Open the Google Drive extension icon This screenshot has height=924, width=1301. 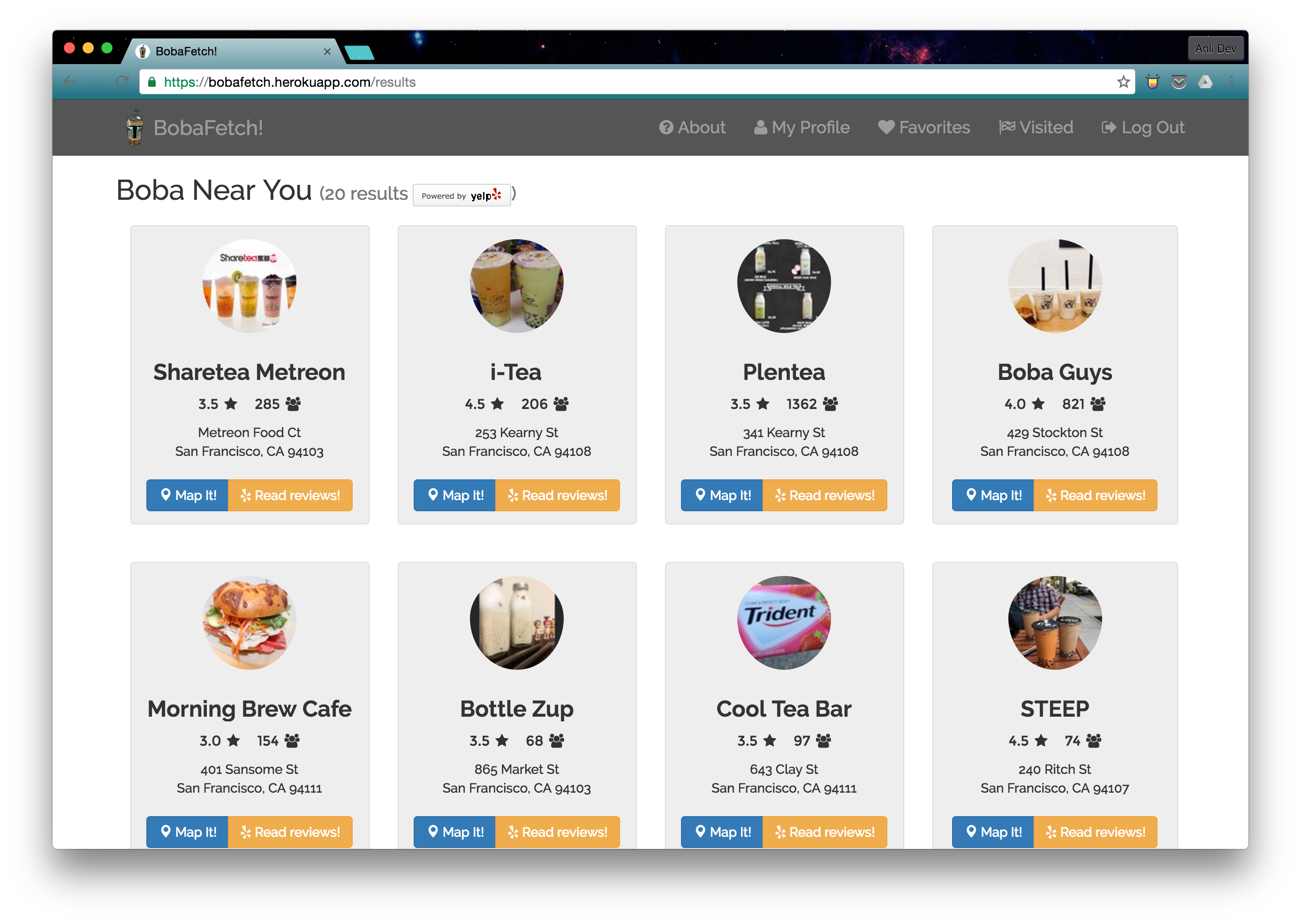1205,82
